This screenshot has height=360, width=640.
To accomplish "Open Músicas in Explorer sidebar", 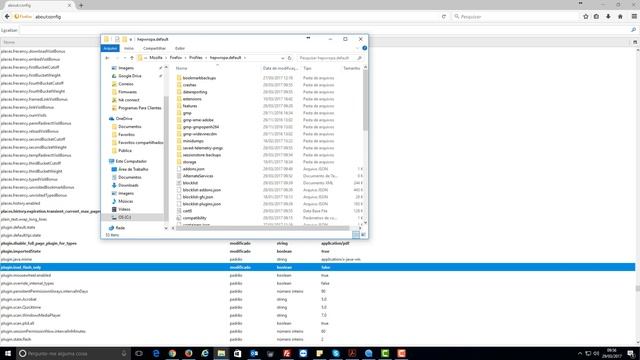I will (x=125, y=201).
